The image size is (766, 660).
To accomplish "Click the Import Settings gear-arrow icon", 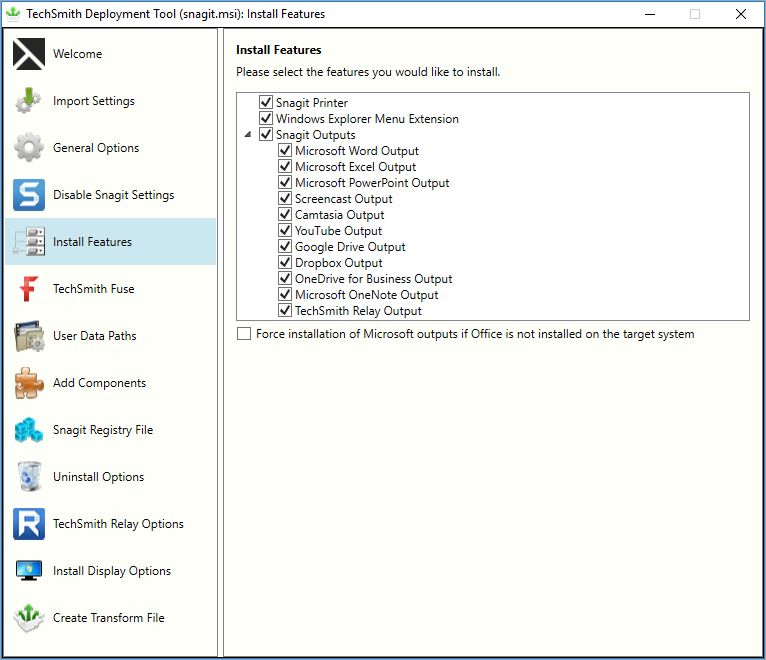I will 29,101.
